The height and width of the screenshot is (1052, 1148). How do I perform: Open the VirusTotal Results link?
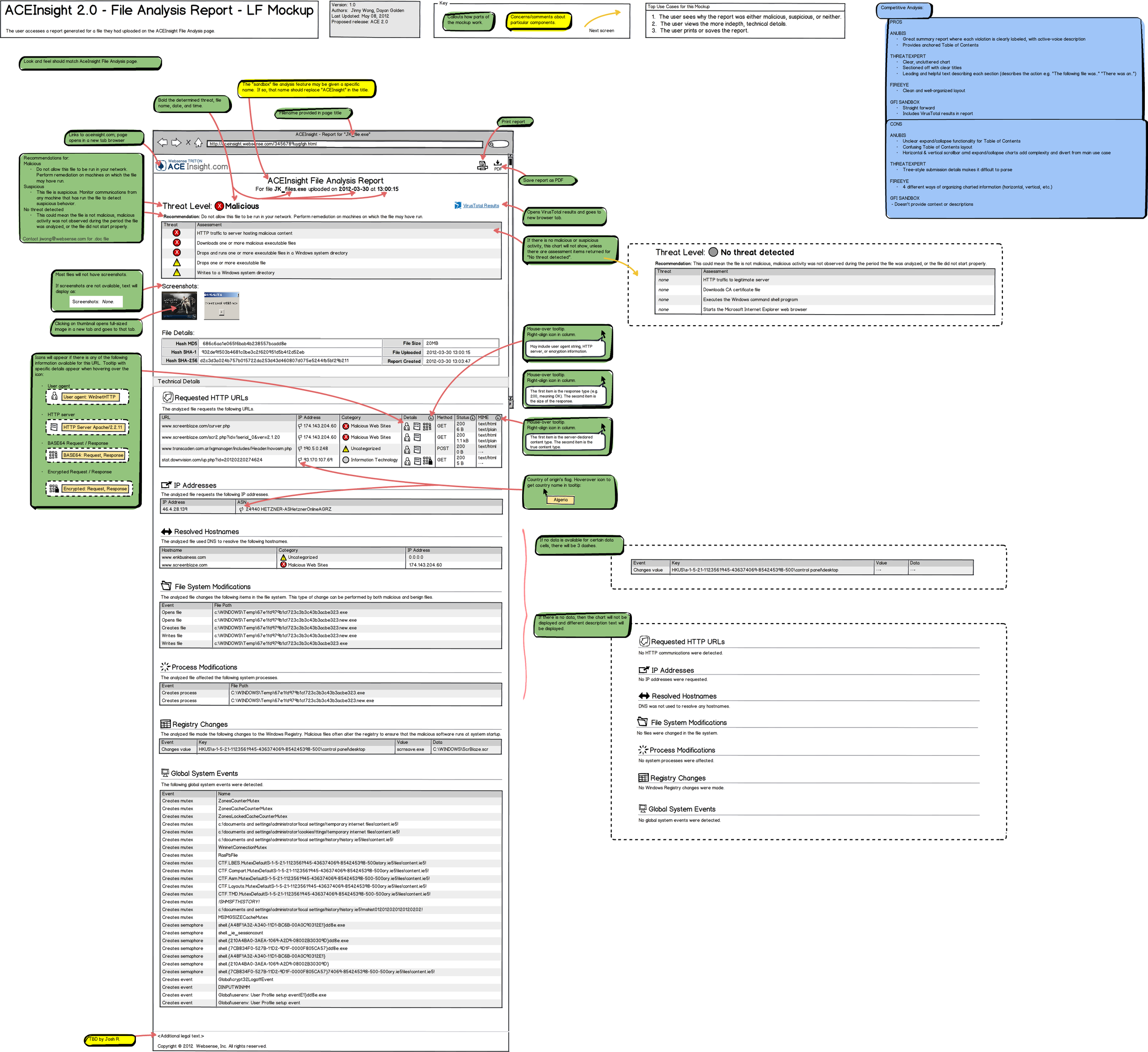[481, 206]
